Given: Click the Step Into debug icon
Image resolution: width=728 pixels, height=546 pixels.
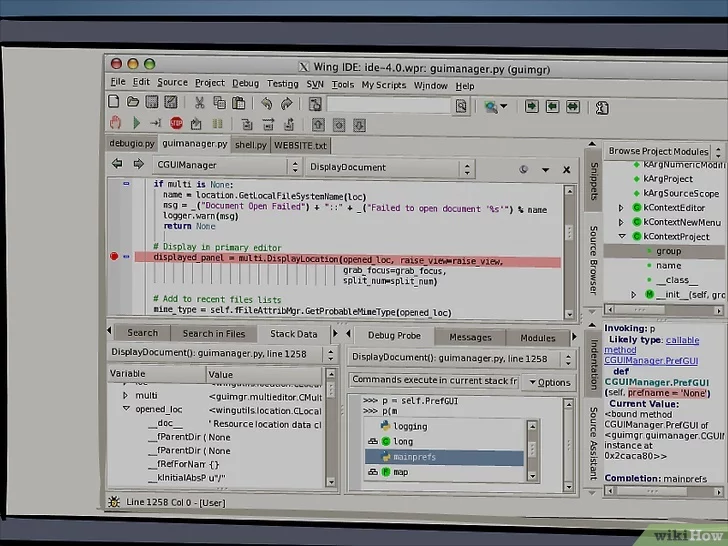Looking at the screenshot, I should point(247,124).
